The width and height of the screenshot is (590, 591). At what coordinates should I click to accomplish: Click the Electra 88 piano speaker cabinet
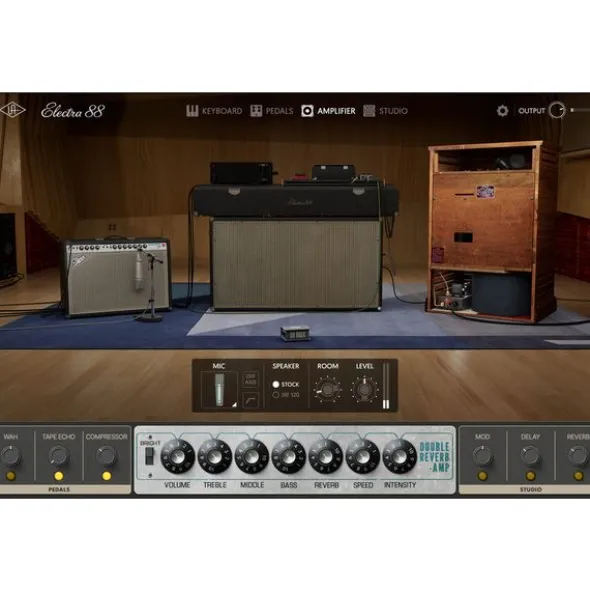click(x=296, y=264)
